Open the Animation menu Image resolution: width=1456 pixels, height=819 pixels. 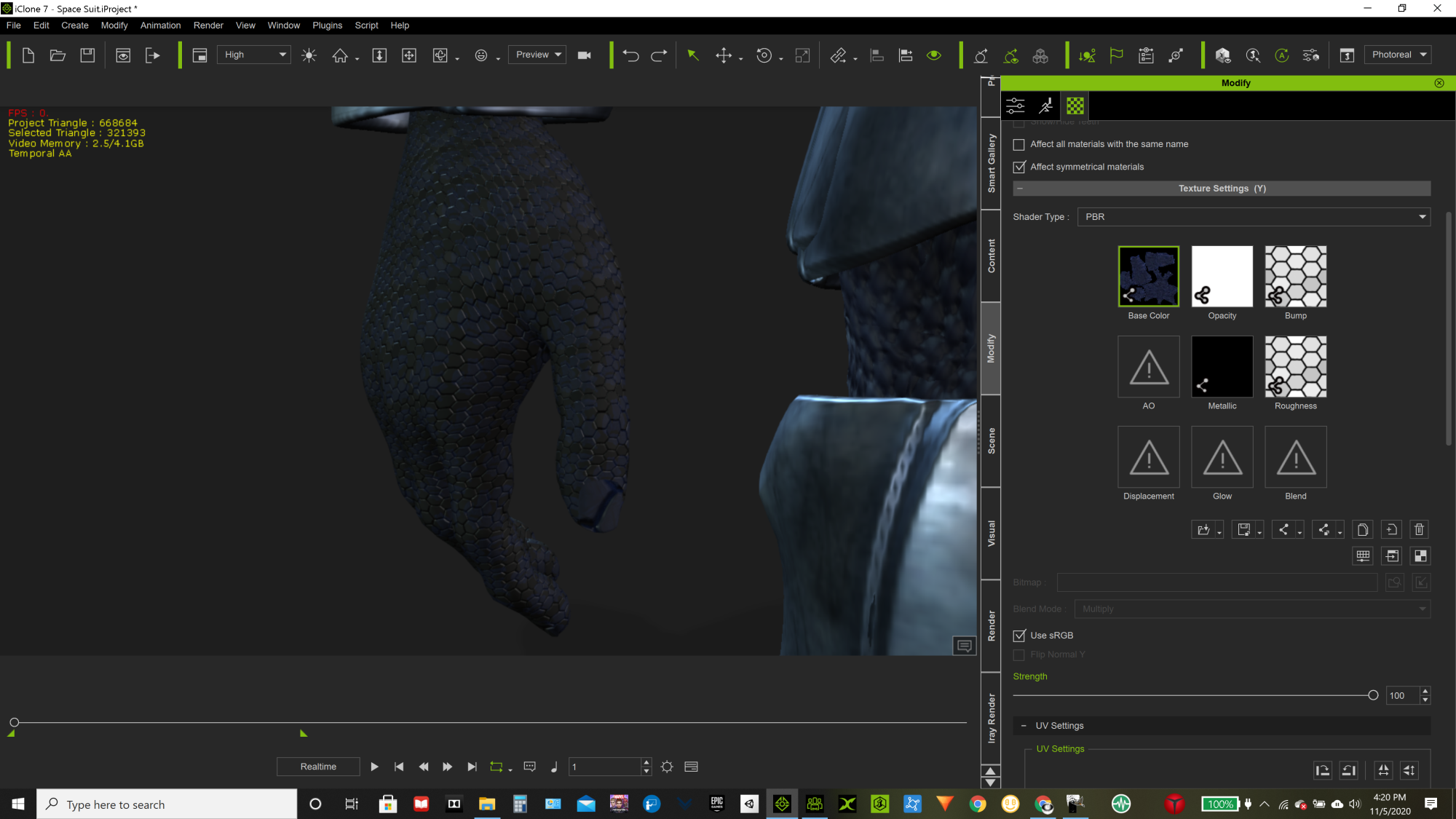[160, 25]
